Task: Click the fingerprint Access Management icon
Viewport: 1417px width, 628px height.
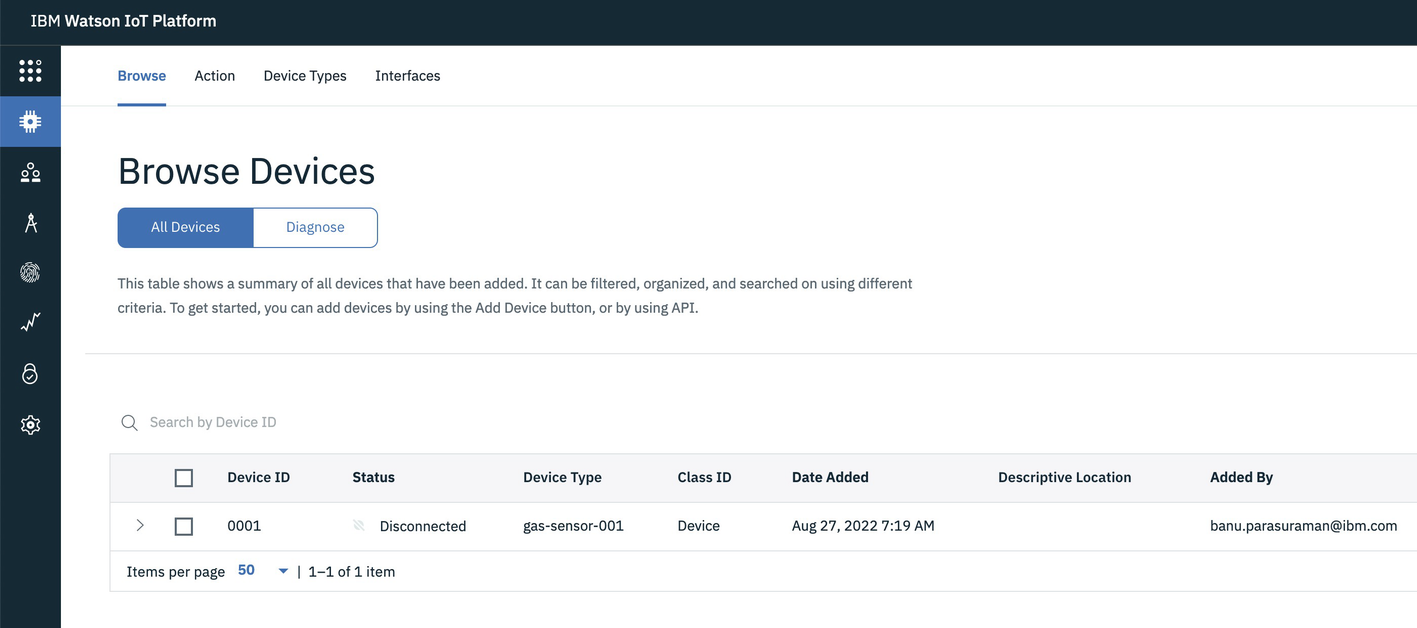Action: coord(30,272)
